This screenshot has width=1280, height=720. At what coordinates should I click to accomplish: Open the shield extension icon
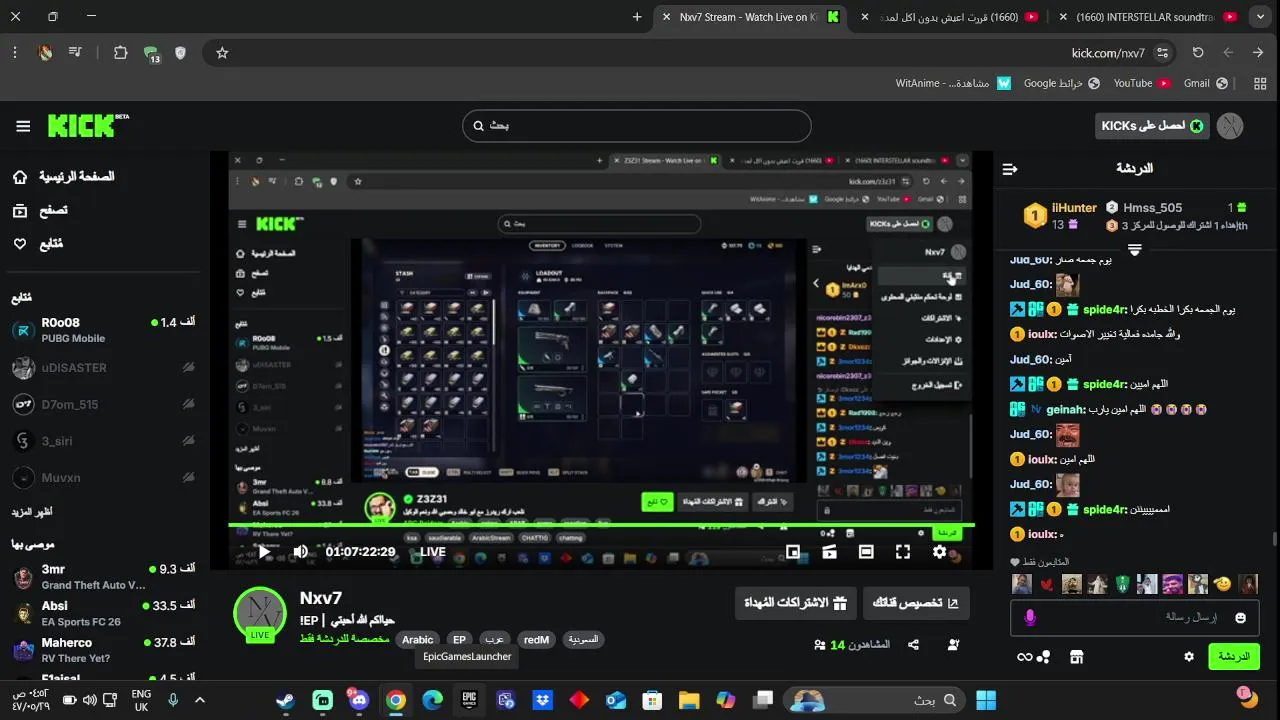click(x=180, y=53)
